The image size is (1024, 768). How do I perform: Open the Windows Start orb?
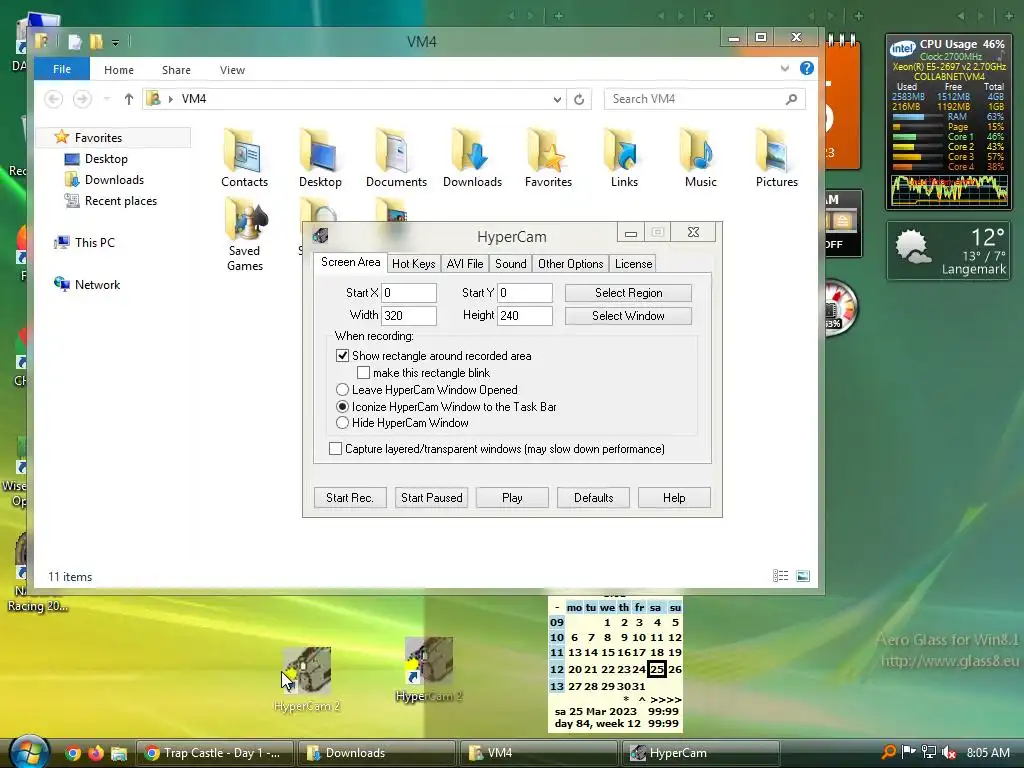pyautogui.click(x=29, y=752)
